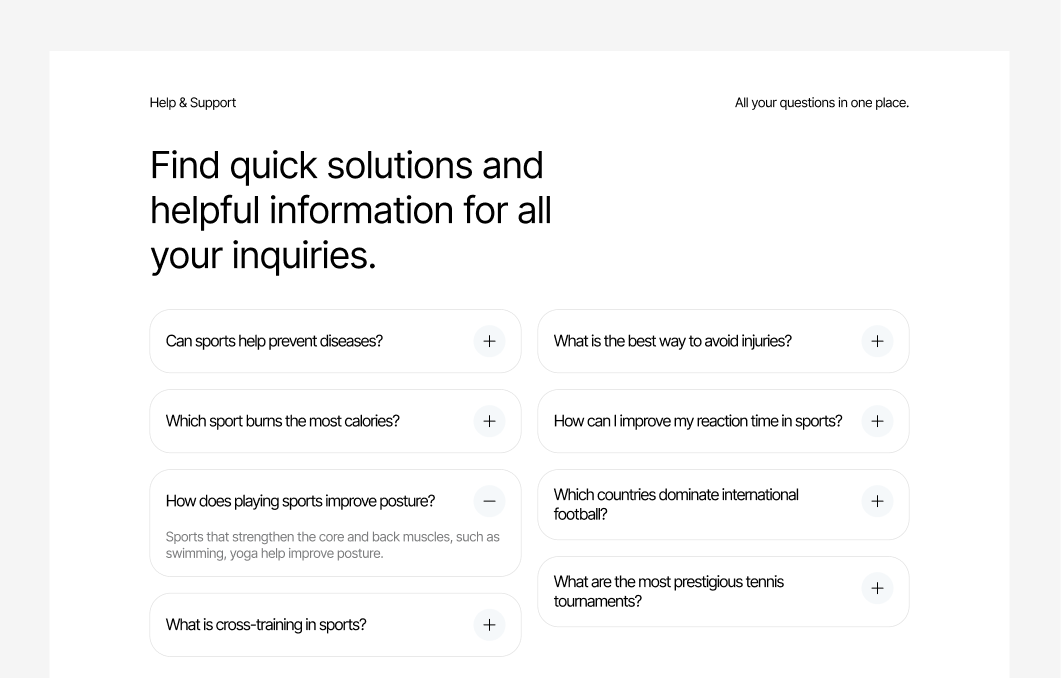Expand the prestigious tennis tournaments question

coord(877,588)
